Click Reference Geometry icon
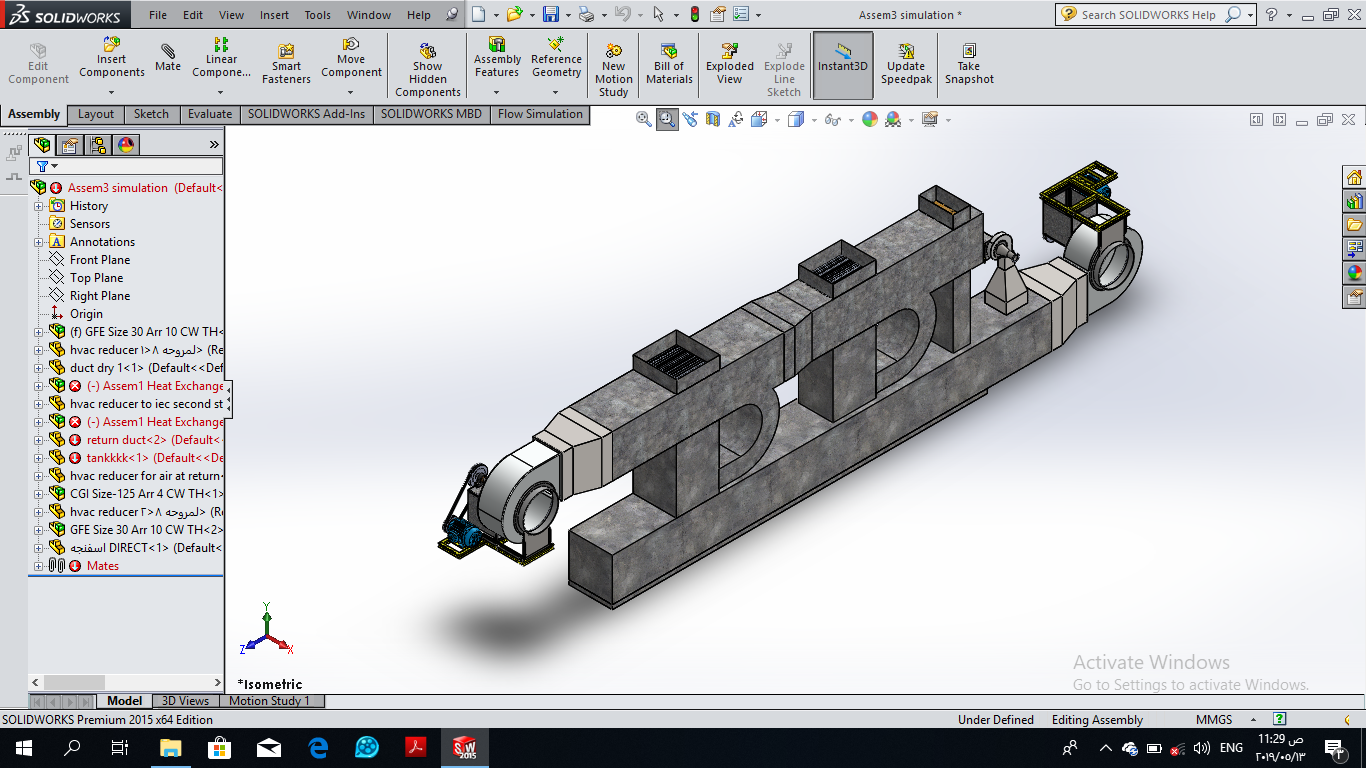 click(556, 45)
